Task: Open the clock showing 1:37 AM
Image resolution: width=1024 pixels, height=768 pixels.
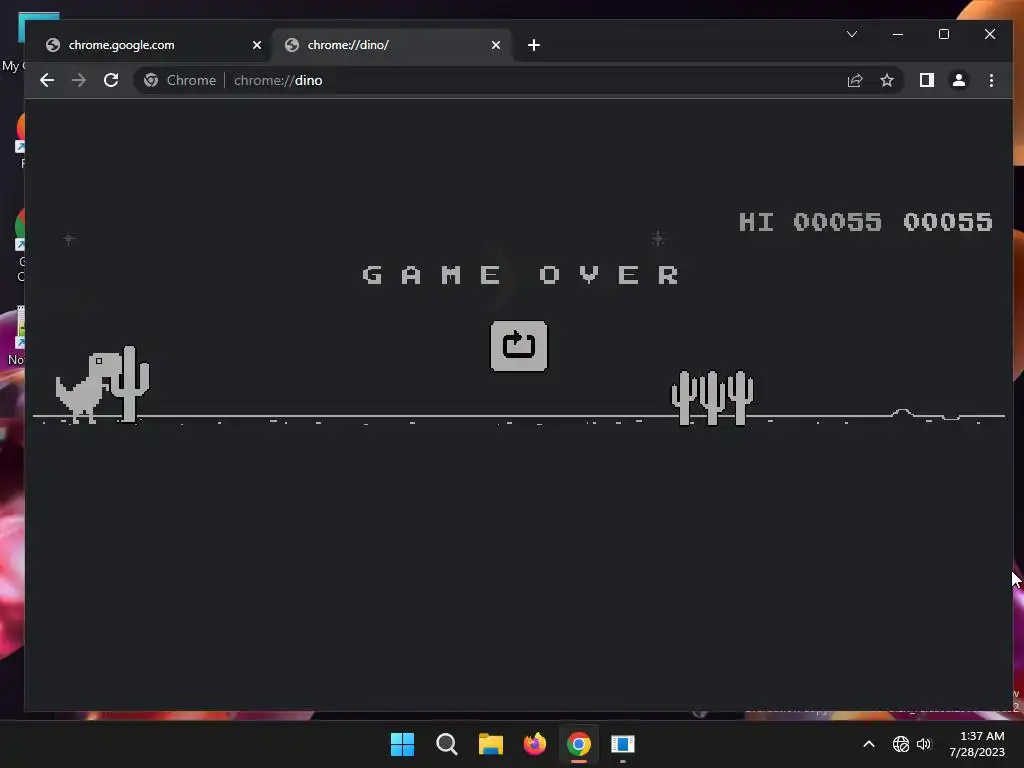Action: (977, 744)
